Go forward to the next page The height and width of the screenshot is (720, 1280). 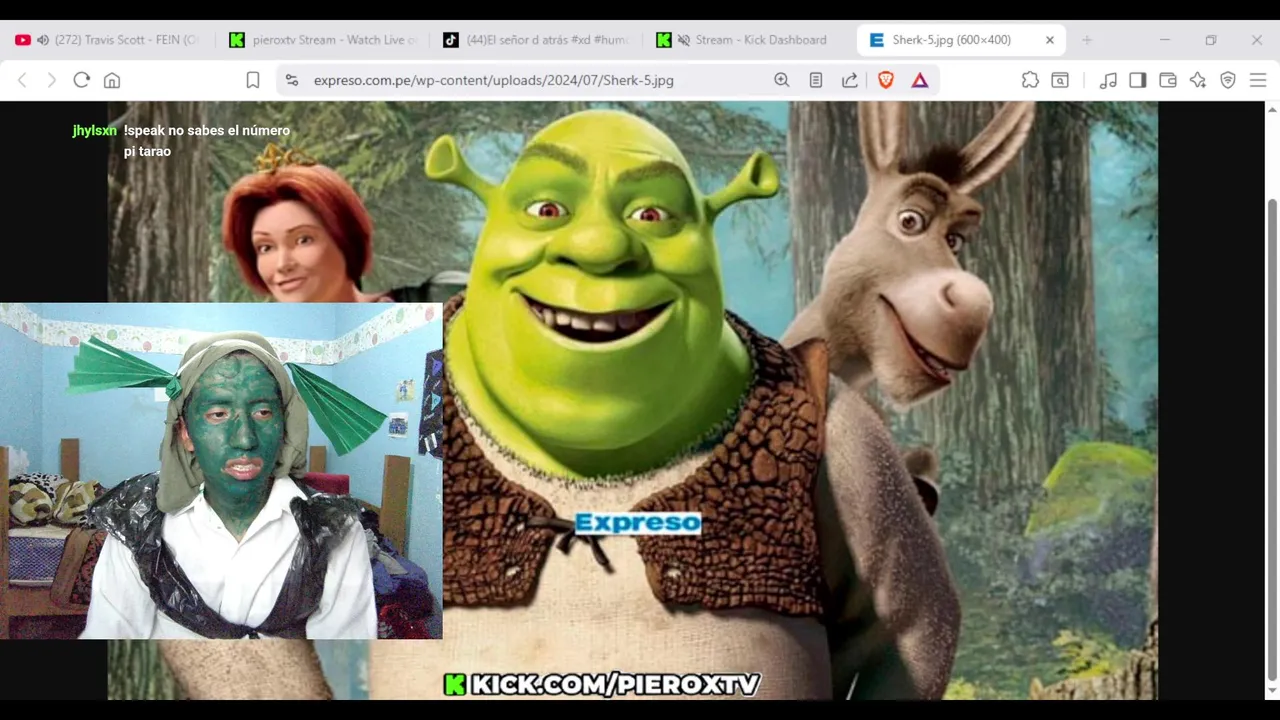coord(51,80)
